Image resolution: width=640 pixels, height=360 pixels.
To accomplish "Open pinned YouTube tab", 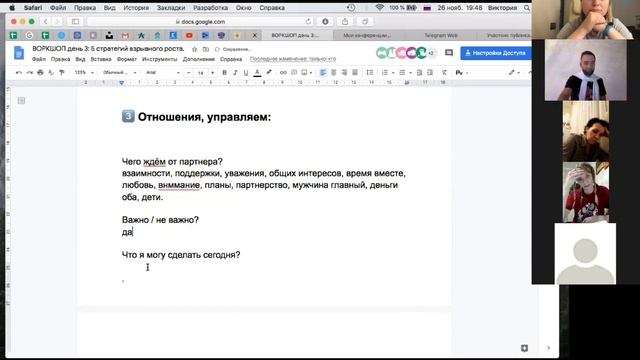I will 189,36.
